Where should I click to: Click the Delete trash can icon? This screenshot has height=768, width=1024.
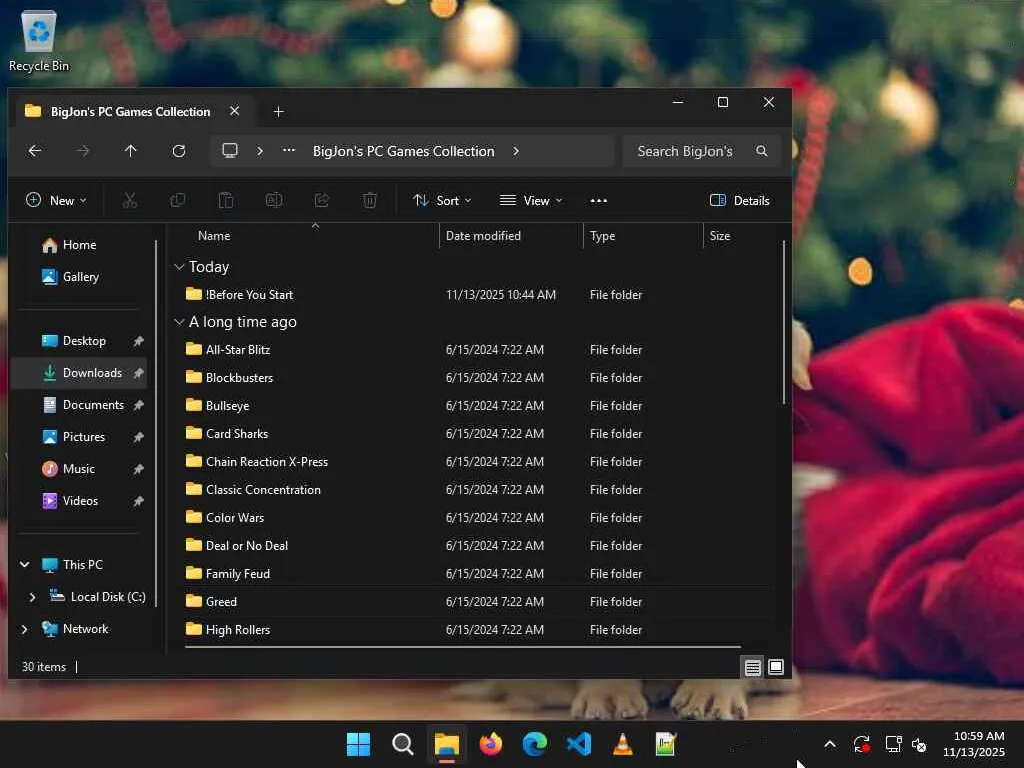point(370,200)
